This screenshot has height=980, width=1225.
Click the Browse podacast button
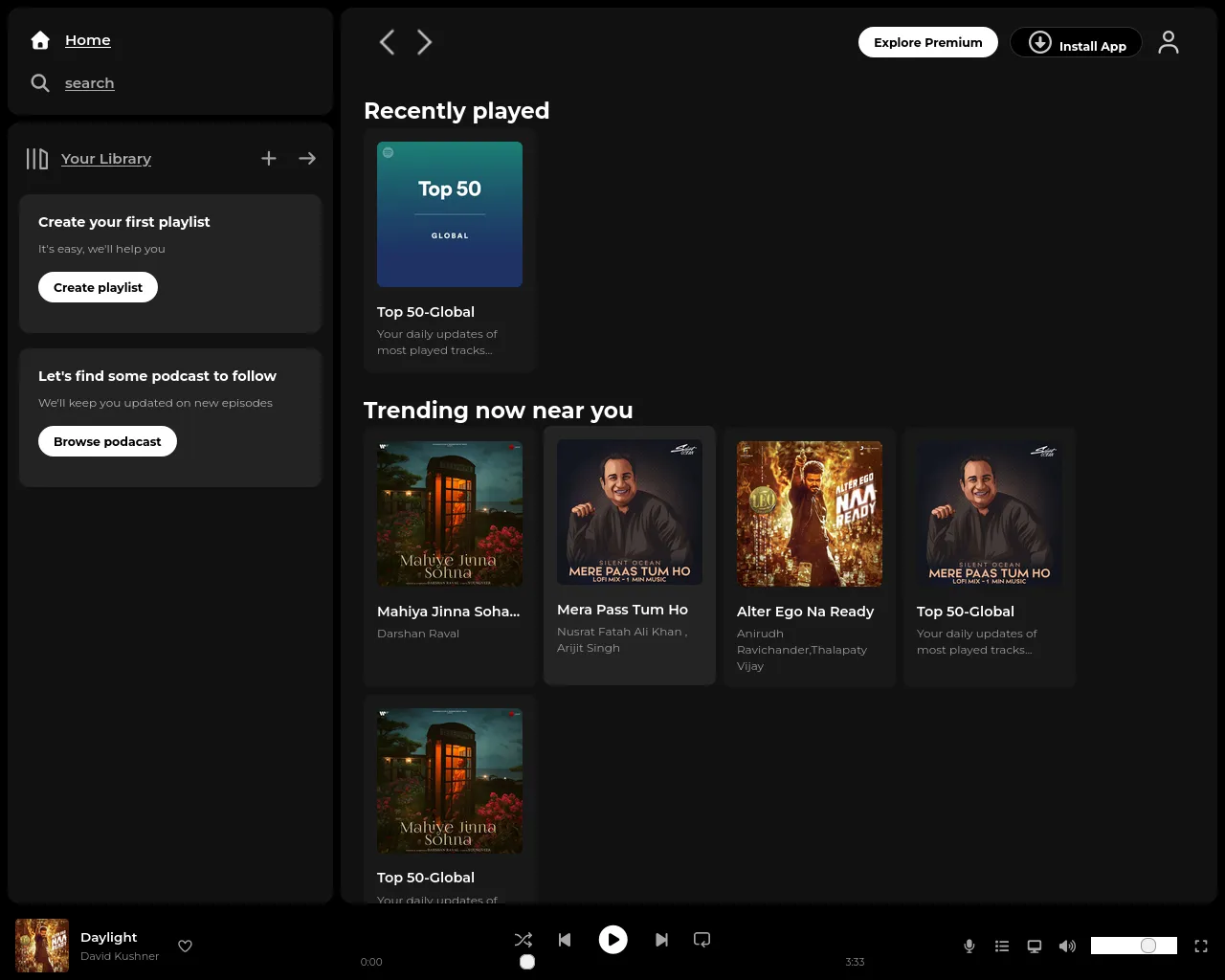[107, 441]
